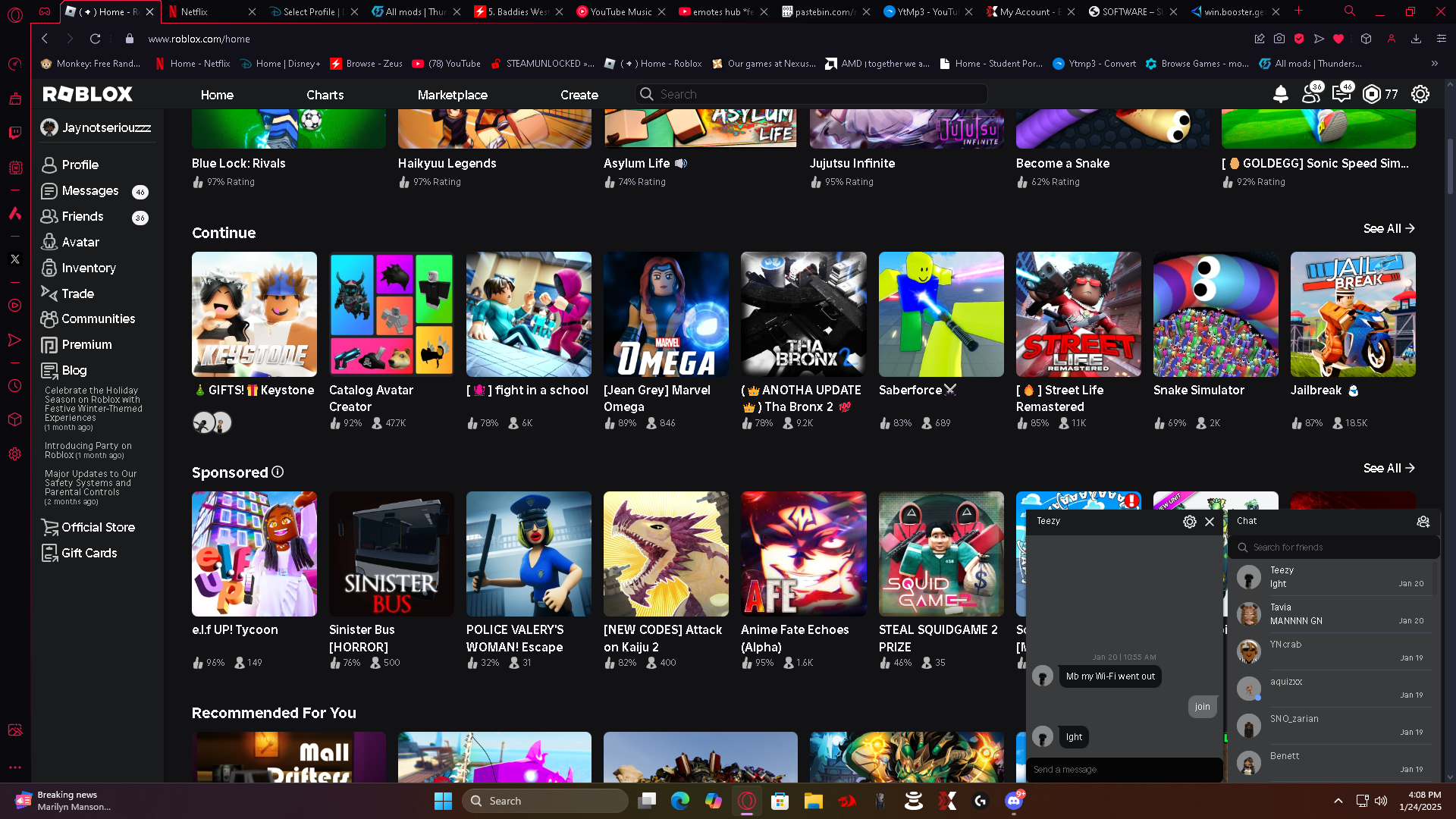Open Roblox notifications bell icon
Screen dimensions: 1456x819
pyautogui.click(x=1280, y=94)
